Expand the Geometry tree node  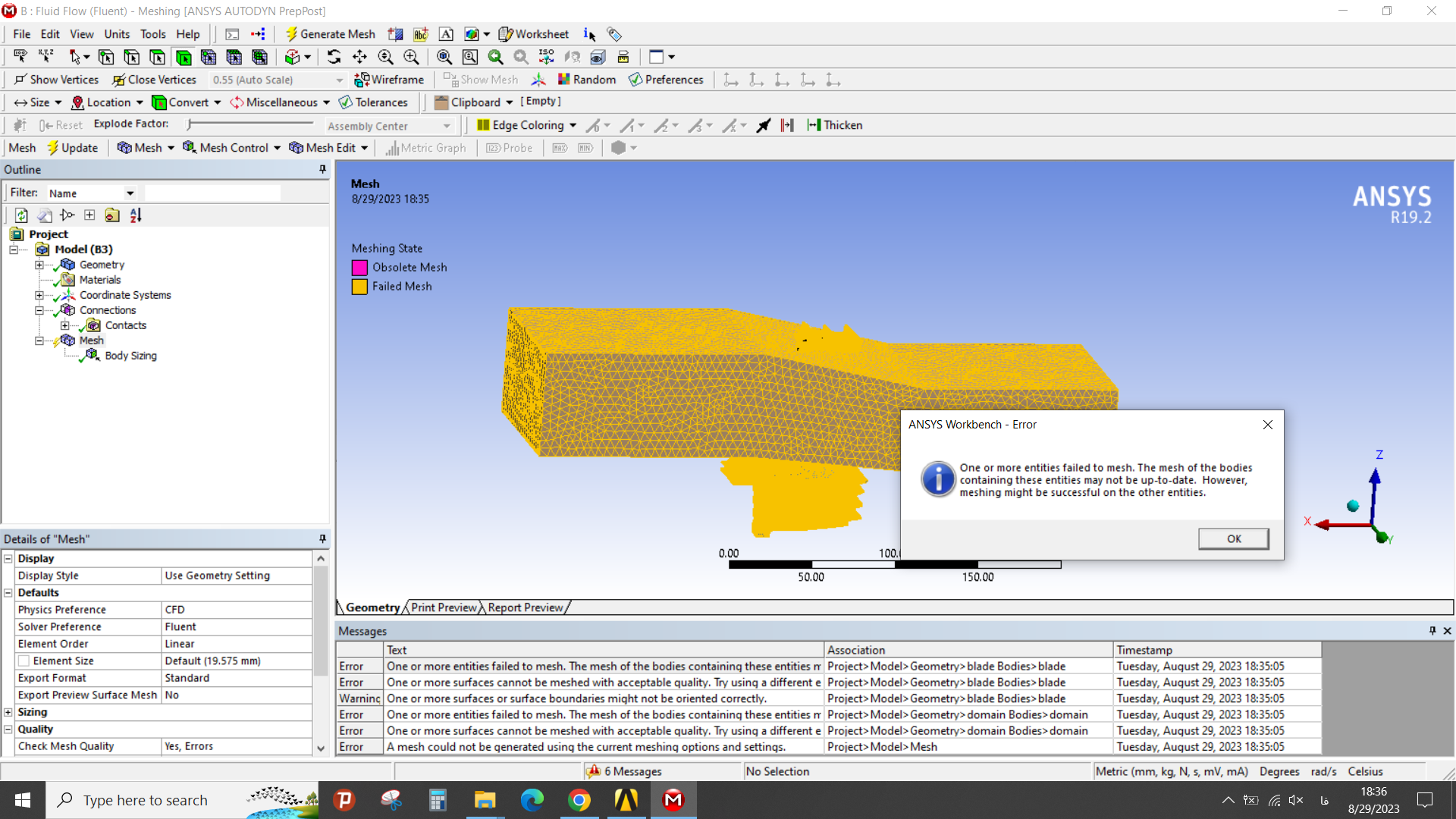point(39,265)
